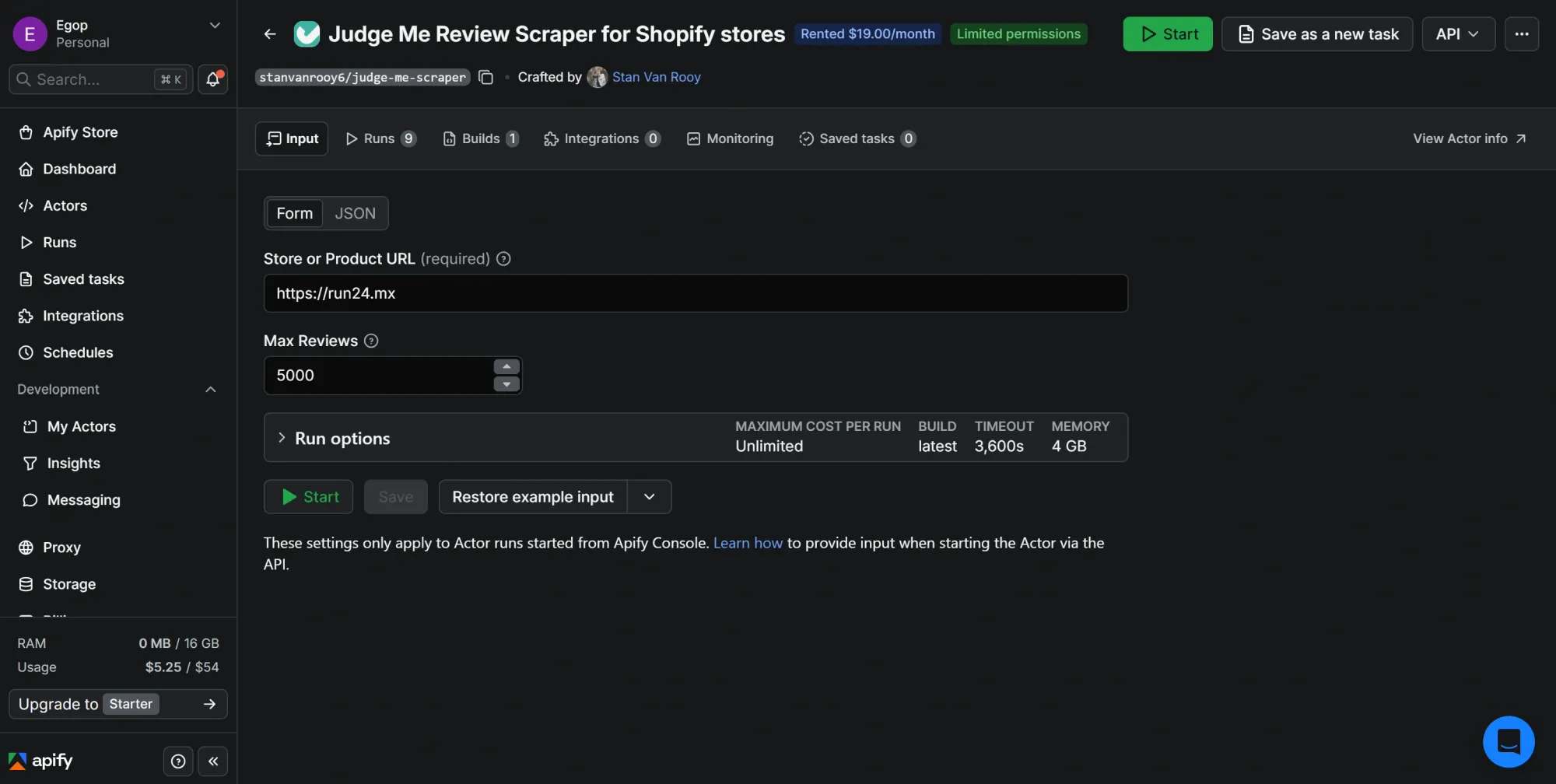Switch to the Input tab
Viewport: 1556px width, 784px height.
(x=292, y=138)
